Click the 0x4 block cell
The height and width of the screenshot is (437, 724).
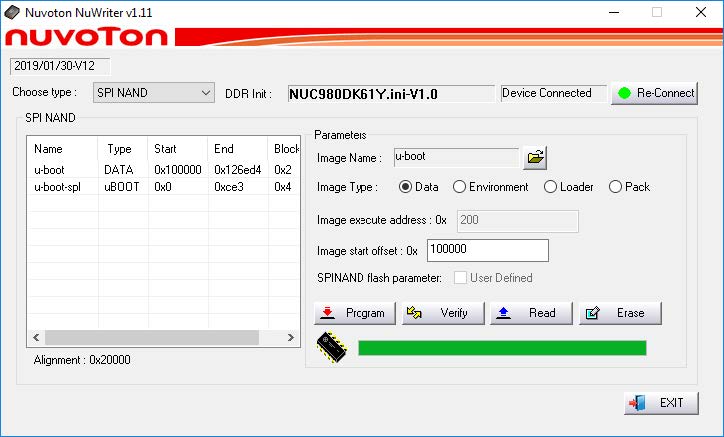283,187
